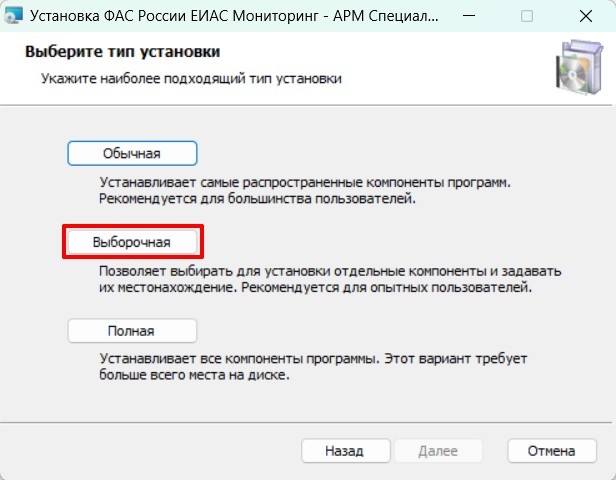The image size is (616, 480).
Task: Click the description starting with 'Позволяет выбирать'
Action: (330, 279)
